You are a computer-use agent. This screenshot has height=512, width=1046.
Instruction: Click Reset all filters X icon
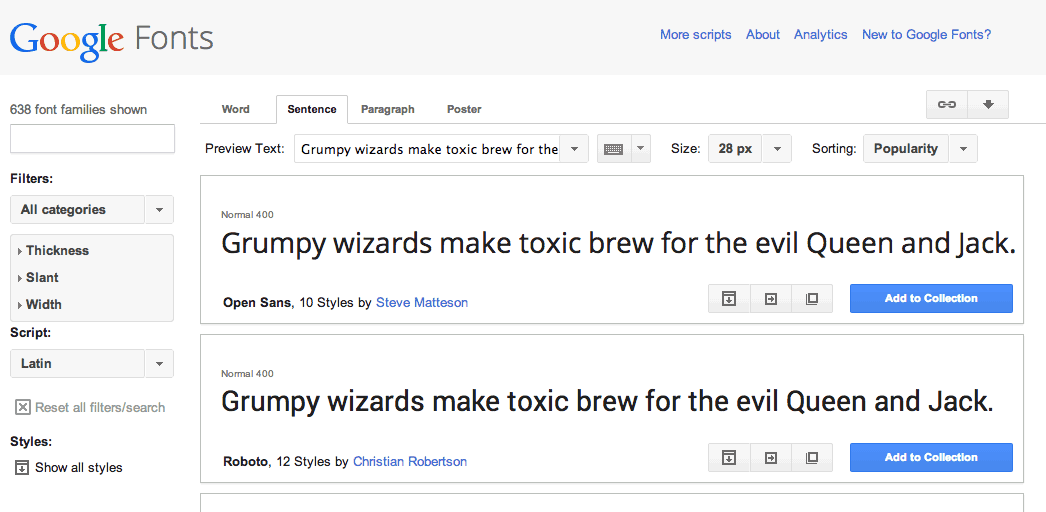click(22, 407)
